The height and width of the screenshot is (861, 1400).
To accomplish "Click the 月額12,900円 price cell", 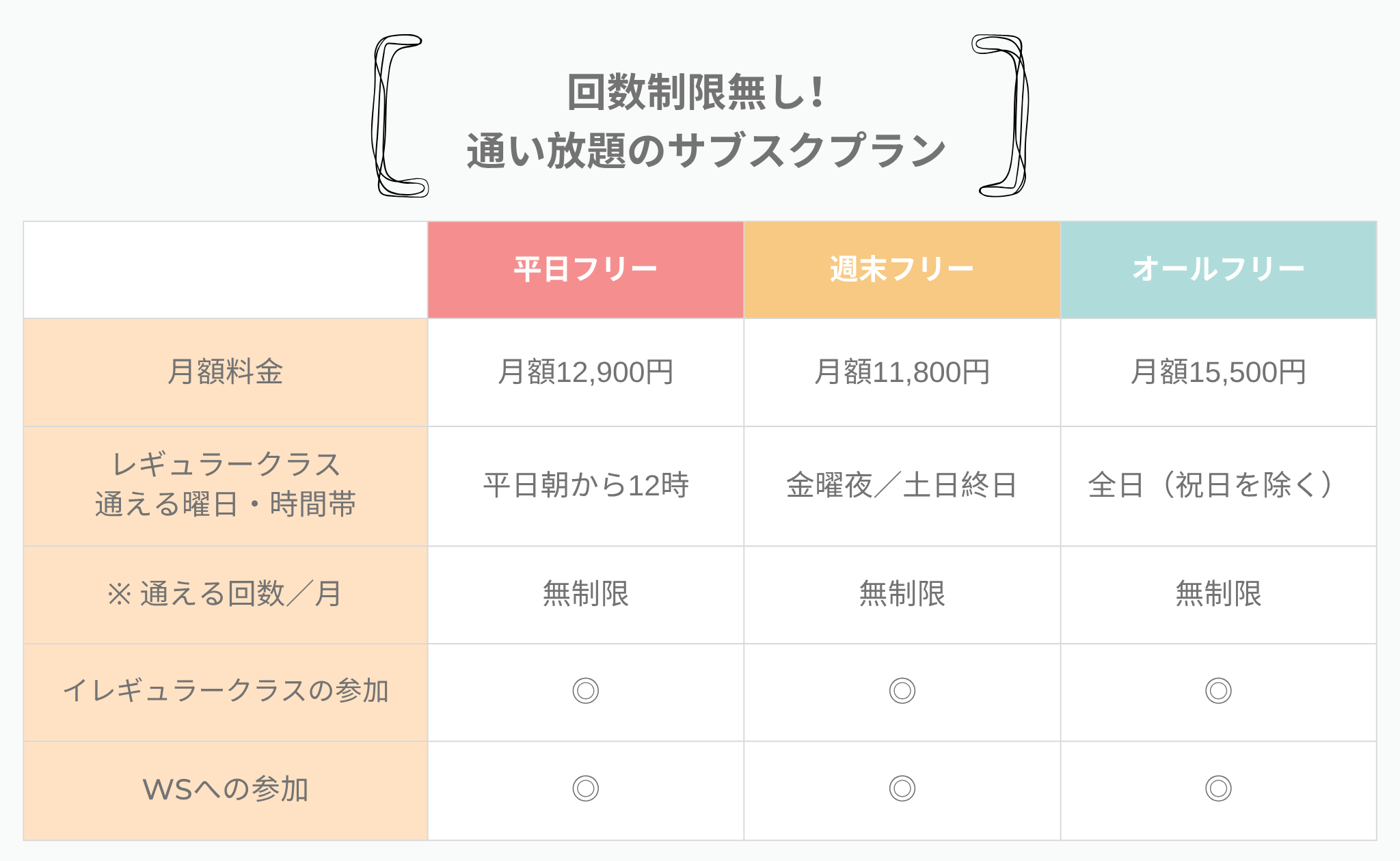I will [586, 372].
